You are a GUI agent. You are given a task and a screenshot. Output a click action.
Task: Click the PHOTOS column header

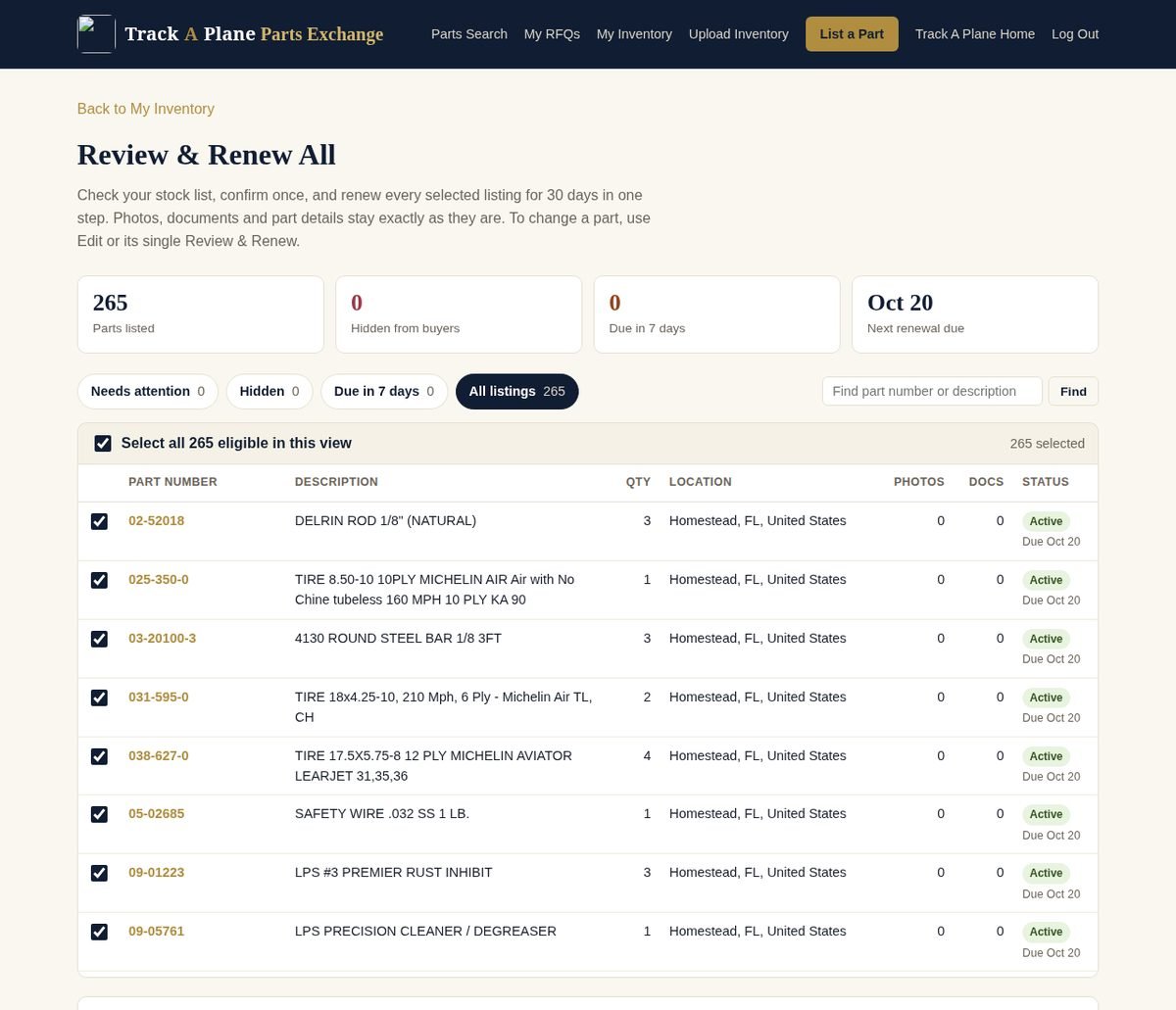pyautogui.click(x=919, y=482)
